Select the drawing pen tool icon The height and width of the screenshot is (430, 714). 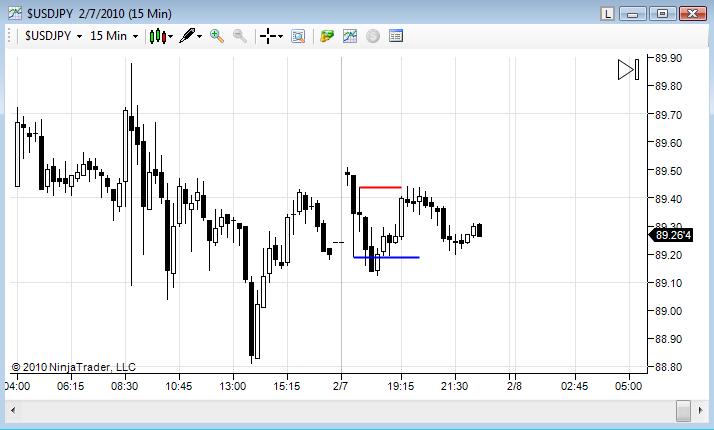pos(187,36)
